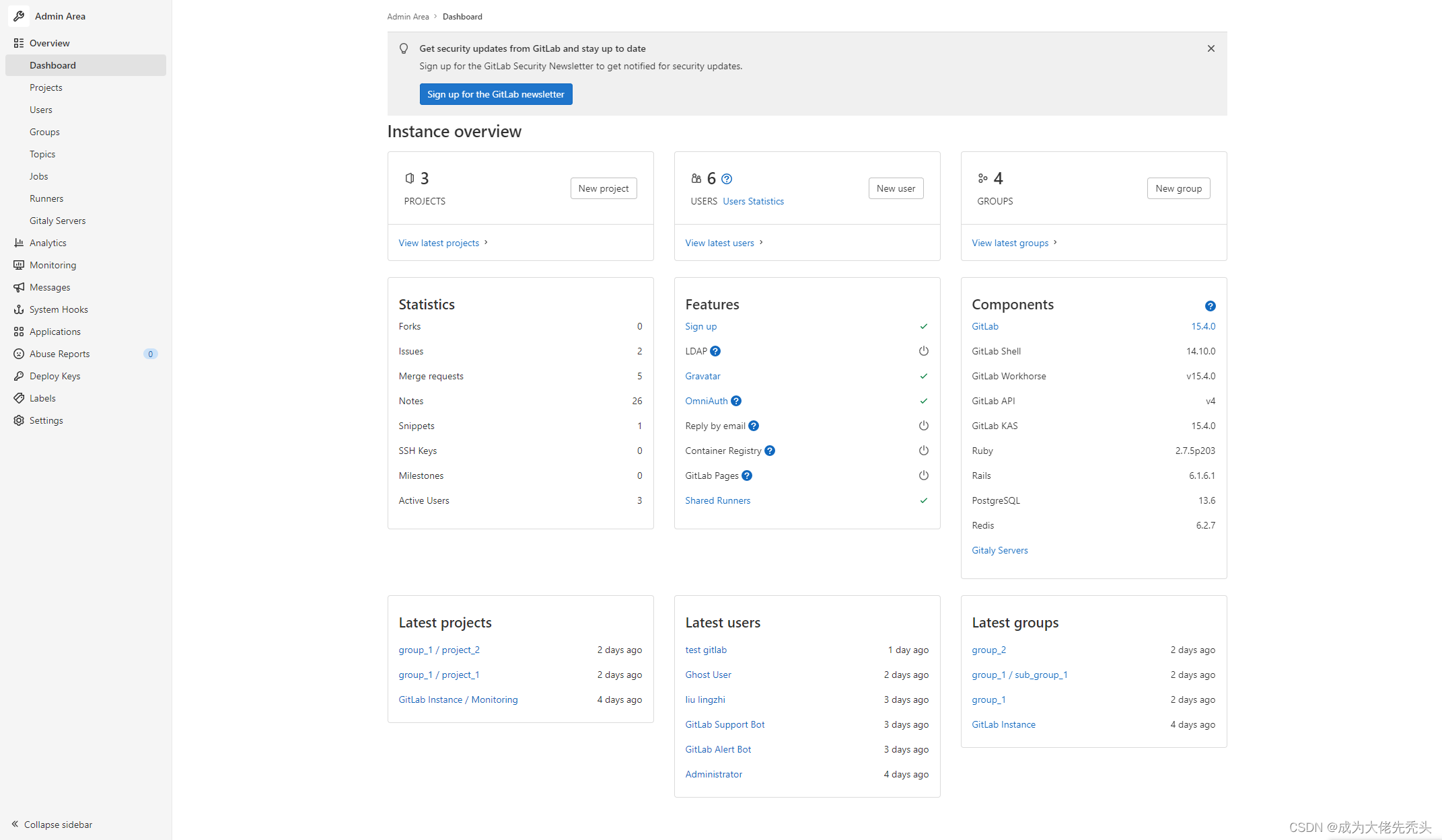Click the GitLab Pages help icon

(x=747, y=475)
